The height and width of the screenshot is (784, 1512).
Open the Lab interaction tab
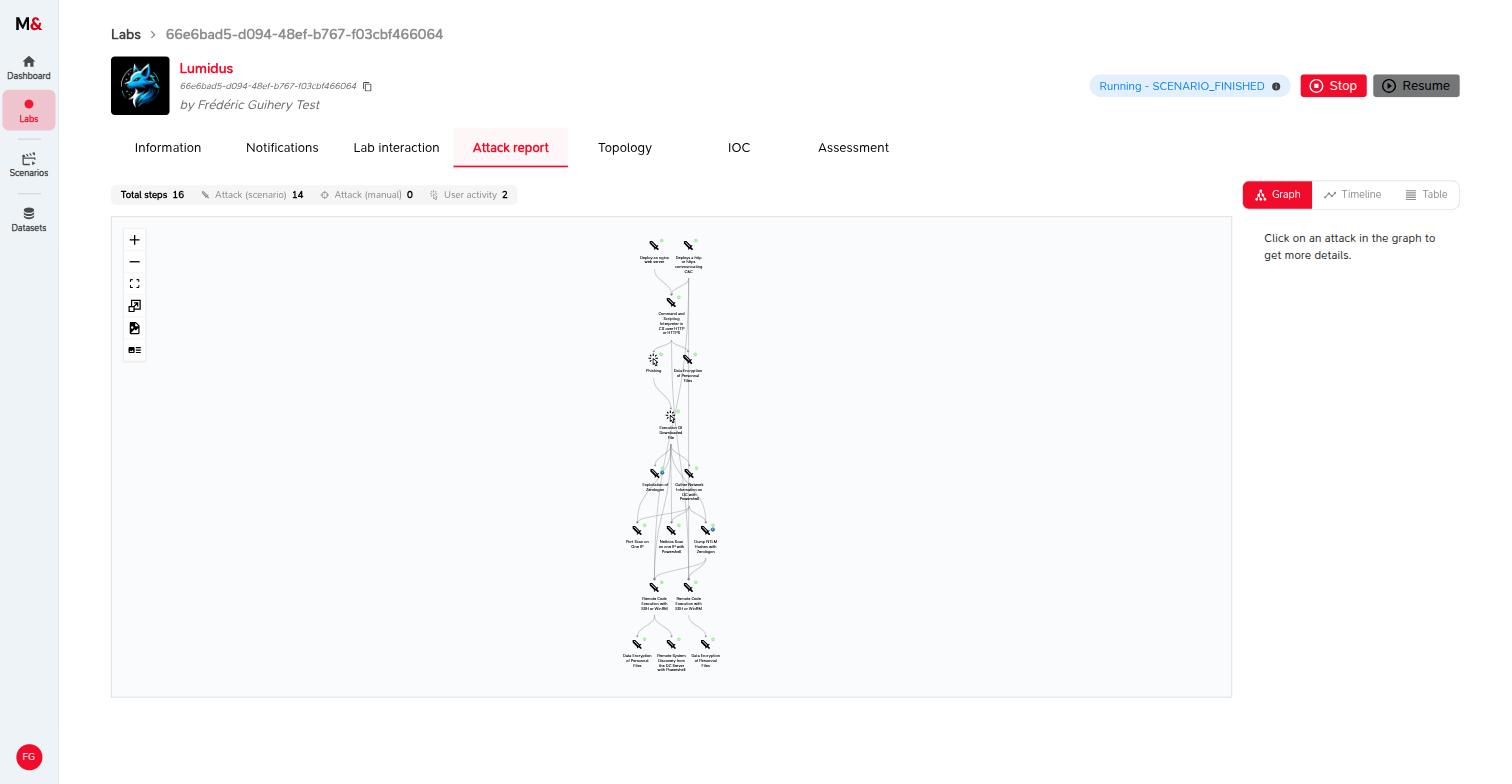(x=396, y=148)
